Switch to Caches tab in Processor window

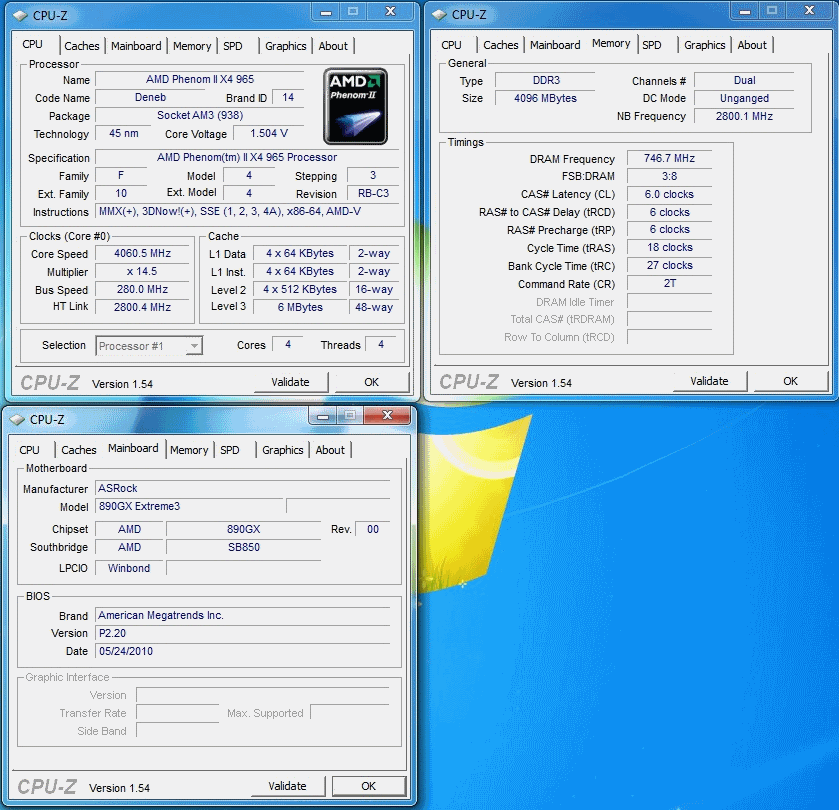pos(82,46)
